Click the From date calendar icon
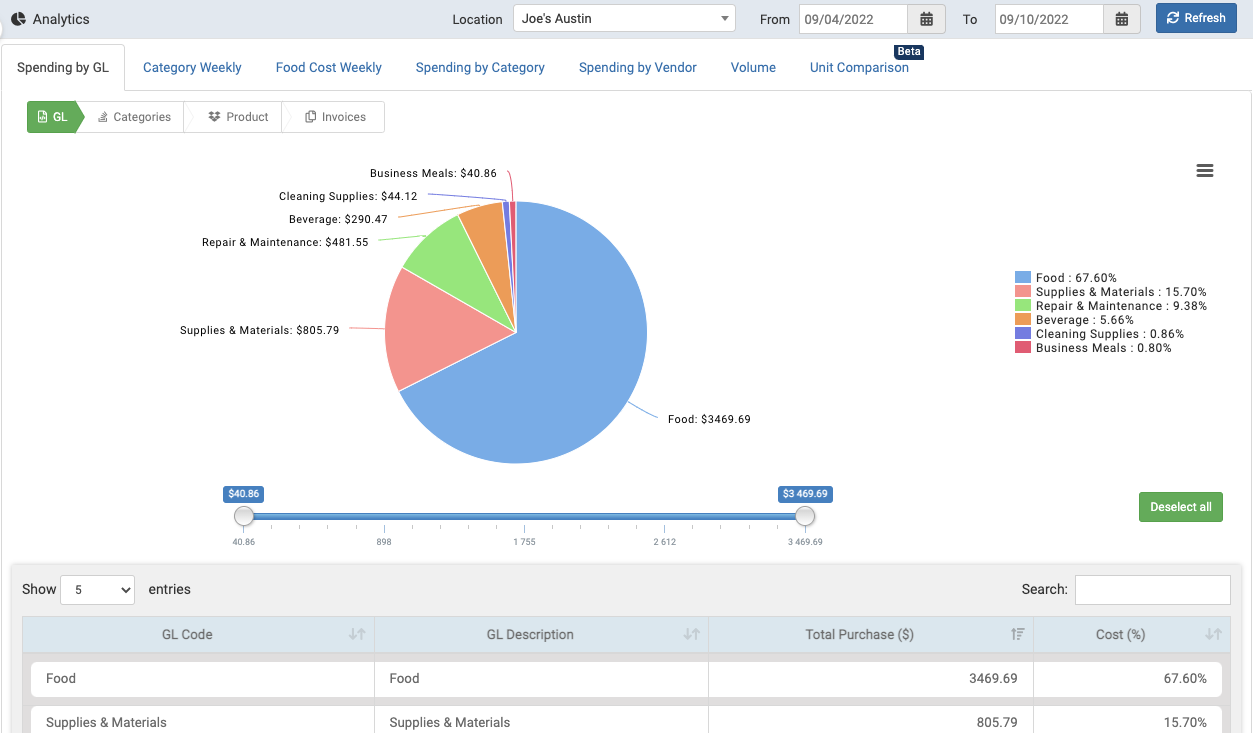 925,18
